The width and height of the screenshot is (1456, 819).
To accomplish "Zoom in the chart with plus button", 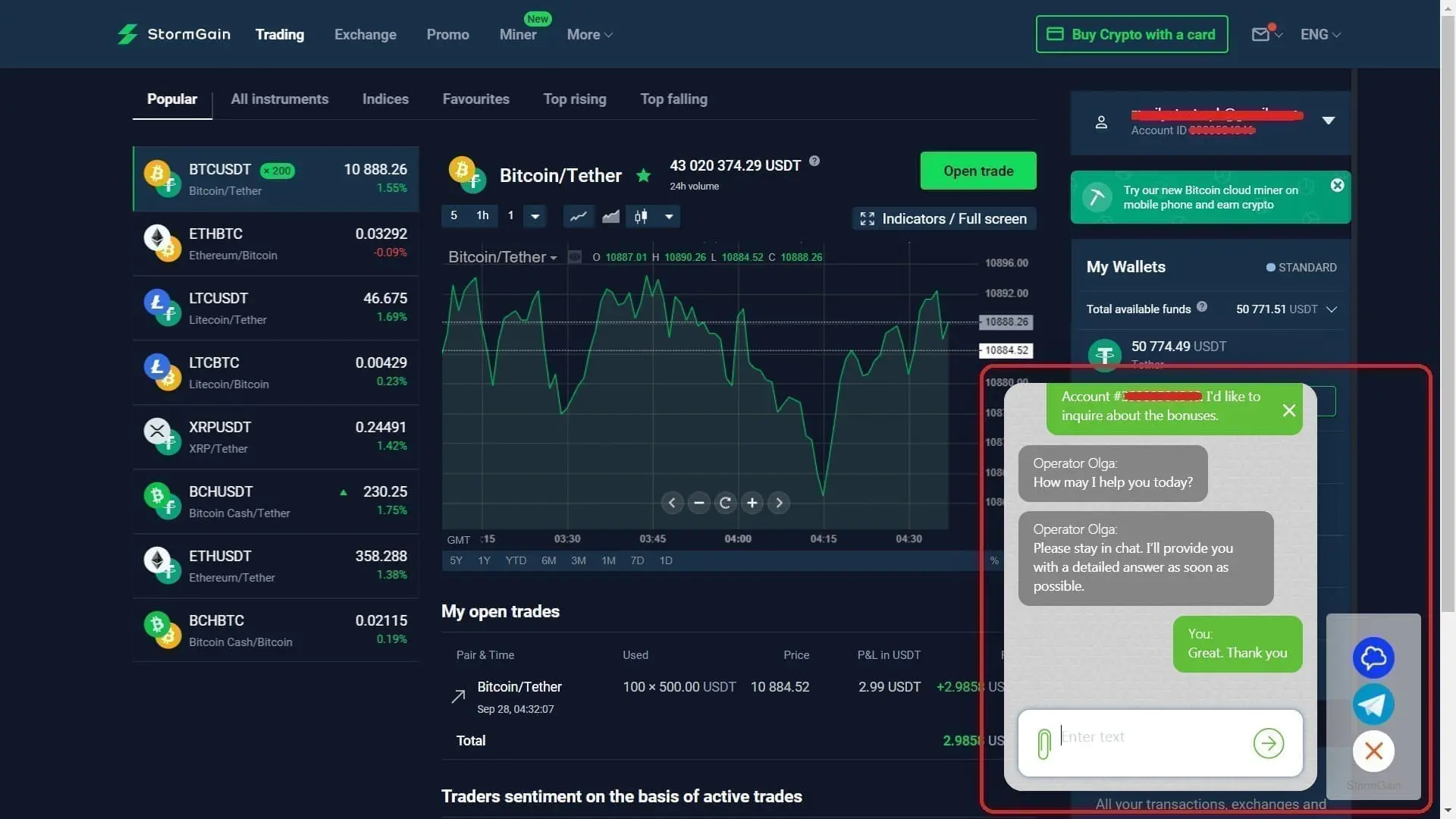I will point(752,503).
